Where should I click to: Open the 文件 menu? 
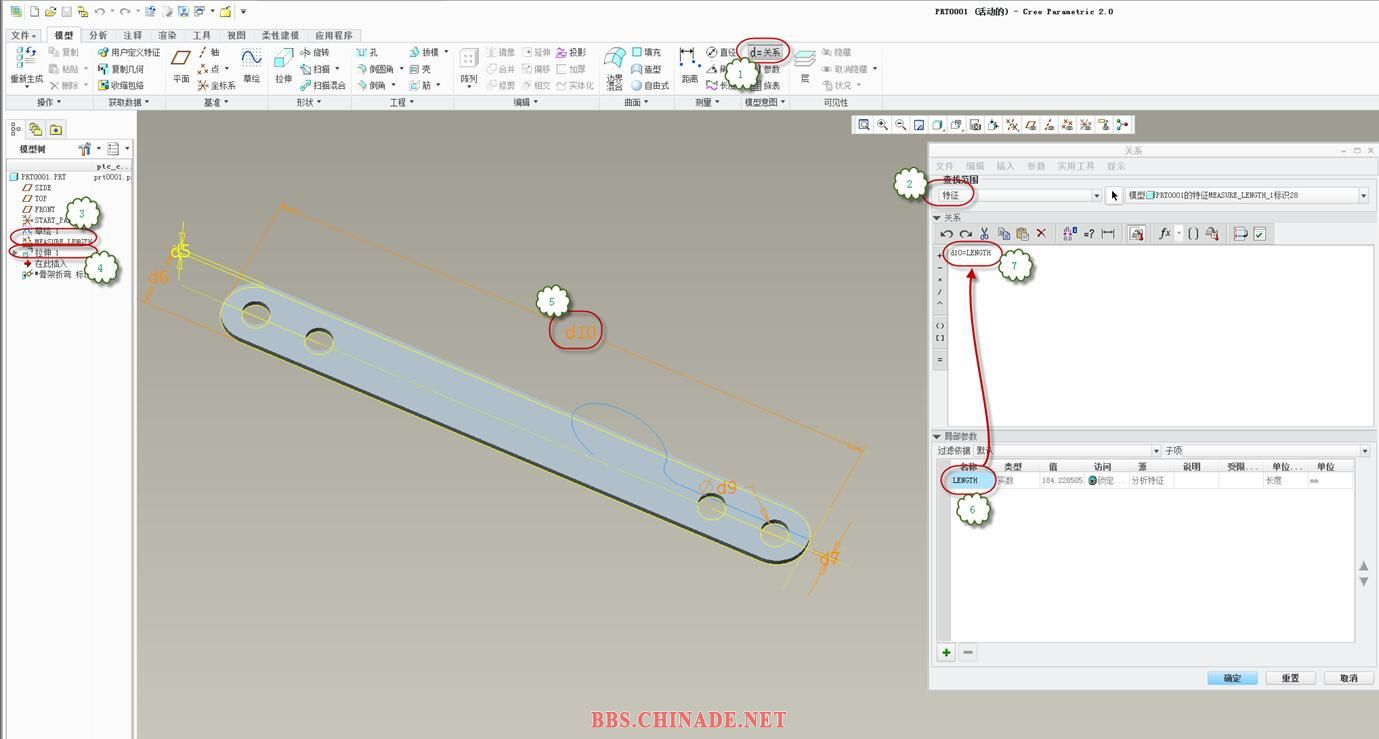(x=22, y=35)
